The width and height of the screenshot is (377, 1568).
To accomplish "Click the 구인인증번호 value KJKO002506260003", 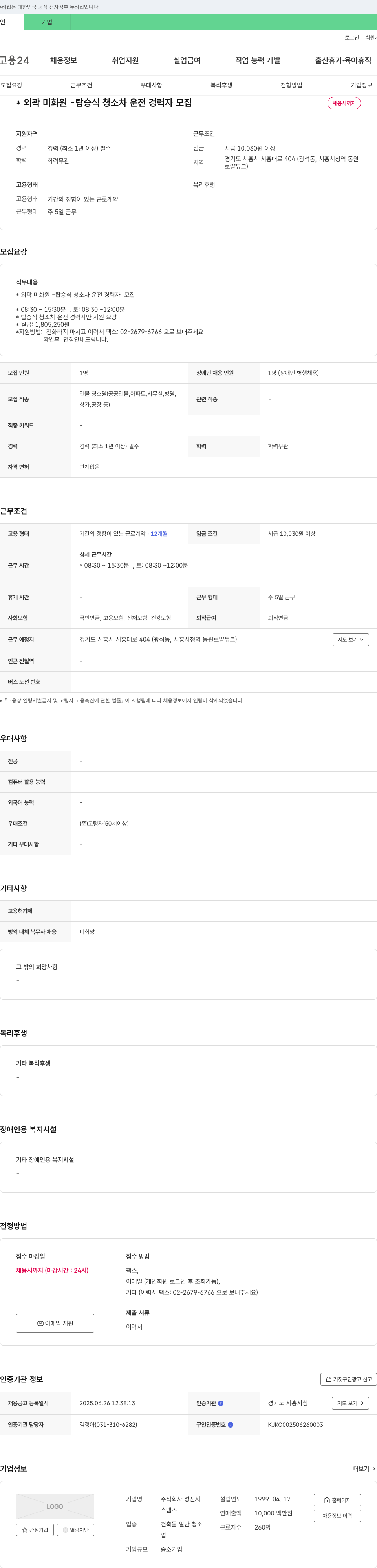I will click(x=295, y=1425).
